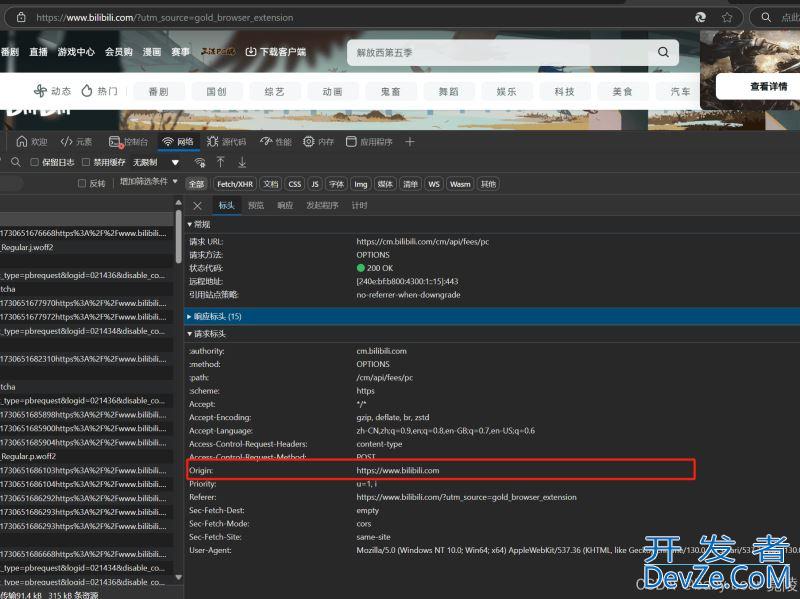
Task: Open network conditions wifi-gear icon
Action: pos(200,162)
